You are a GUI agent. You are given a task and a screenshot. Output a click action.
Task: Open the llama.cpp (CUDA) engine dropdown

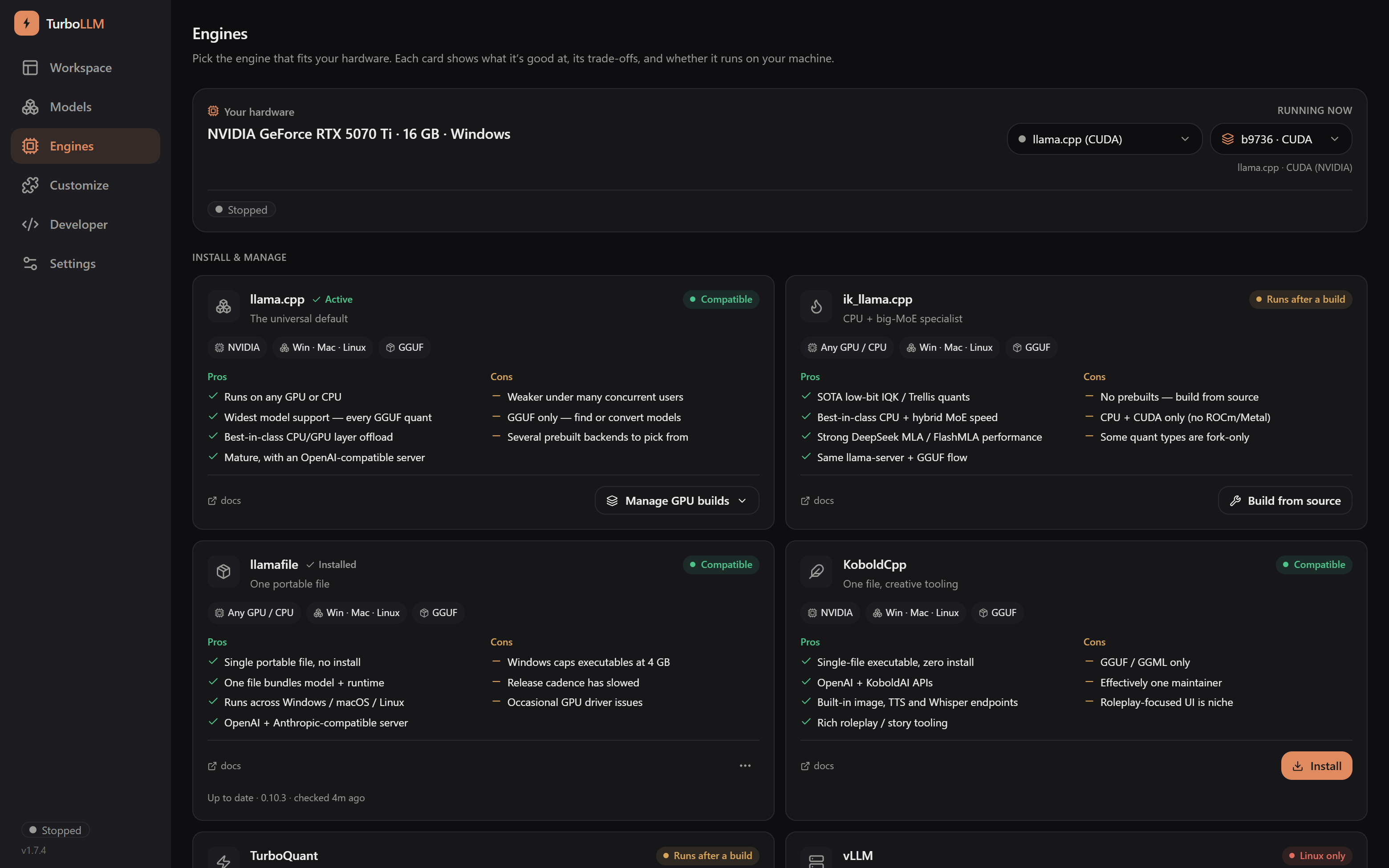tap(1105, 139)
